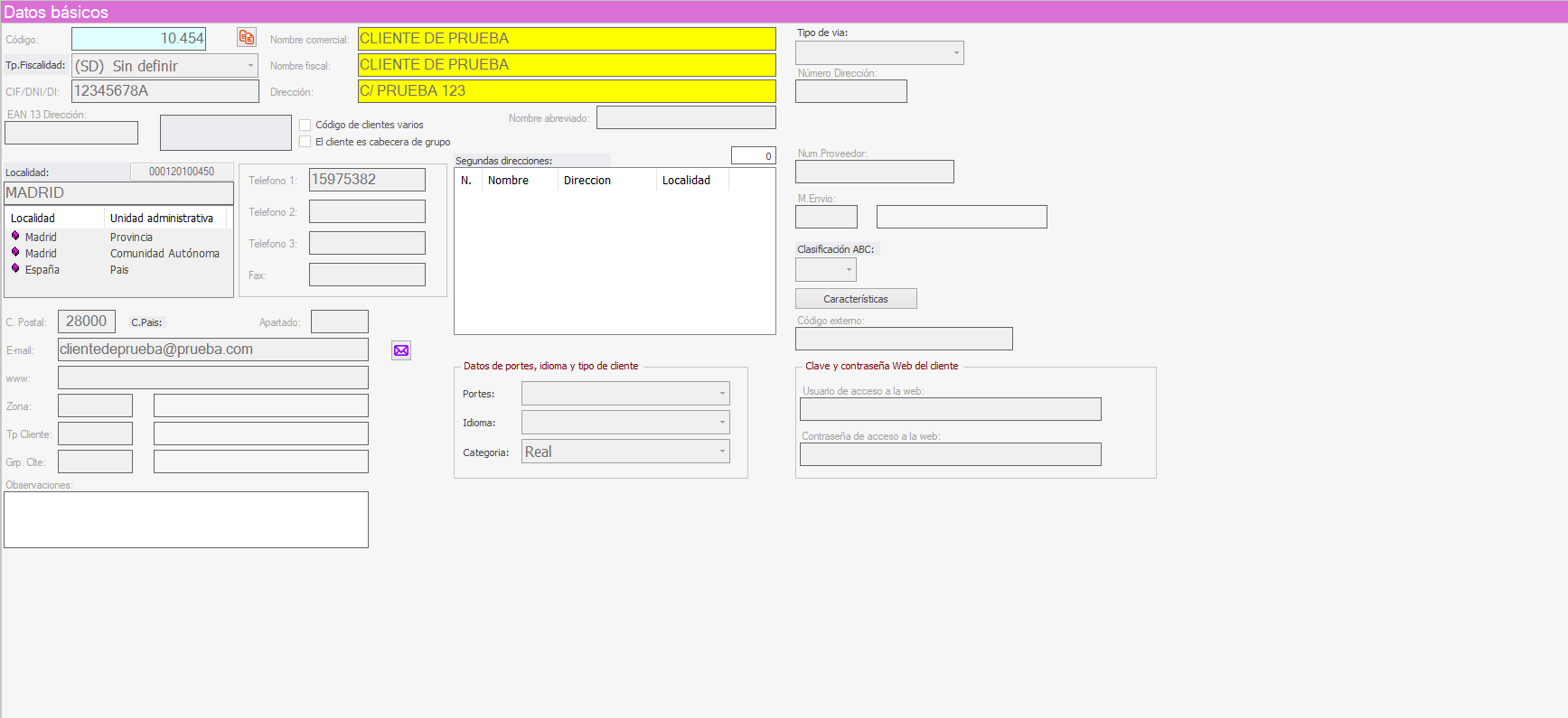Image resolution: width=1568 pixels, height=718 pixels.
Task: Click into the Observaciones text area
Action: [x=186, y=519]
